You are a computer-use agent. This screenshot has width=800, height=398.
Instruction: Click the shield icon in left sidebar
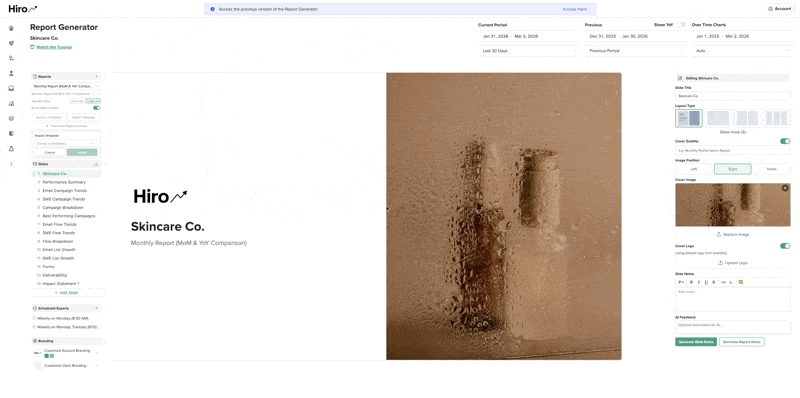coord(11,134)
